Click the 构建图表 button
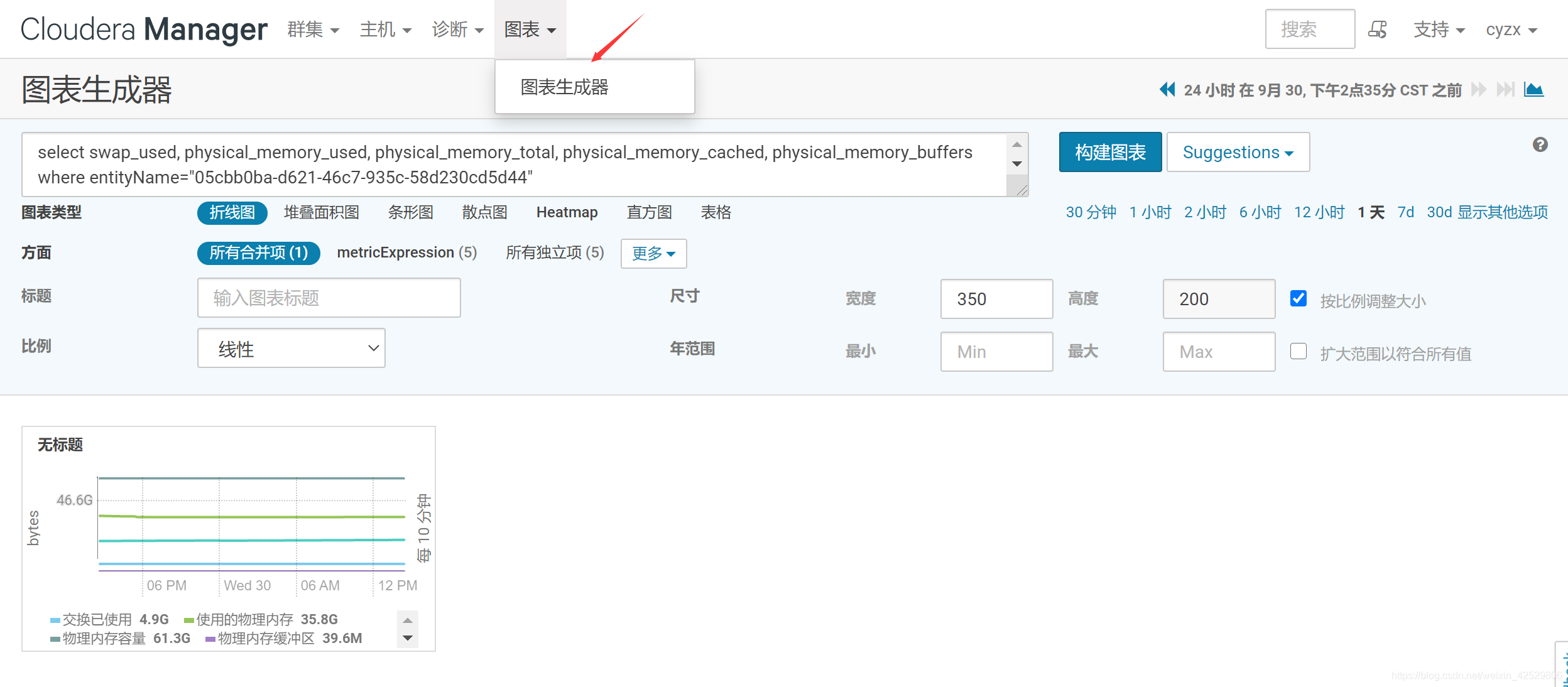 (x=1110, y=152)
